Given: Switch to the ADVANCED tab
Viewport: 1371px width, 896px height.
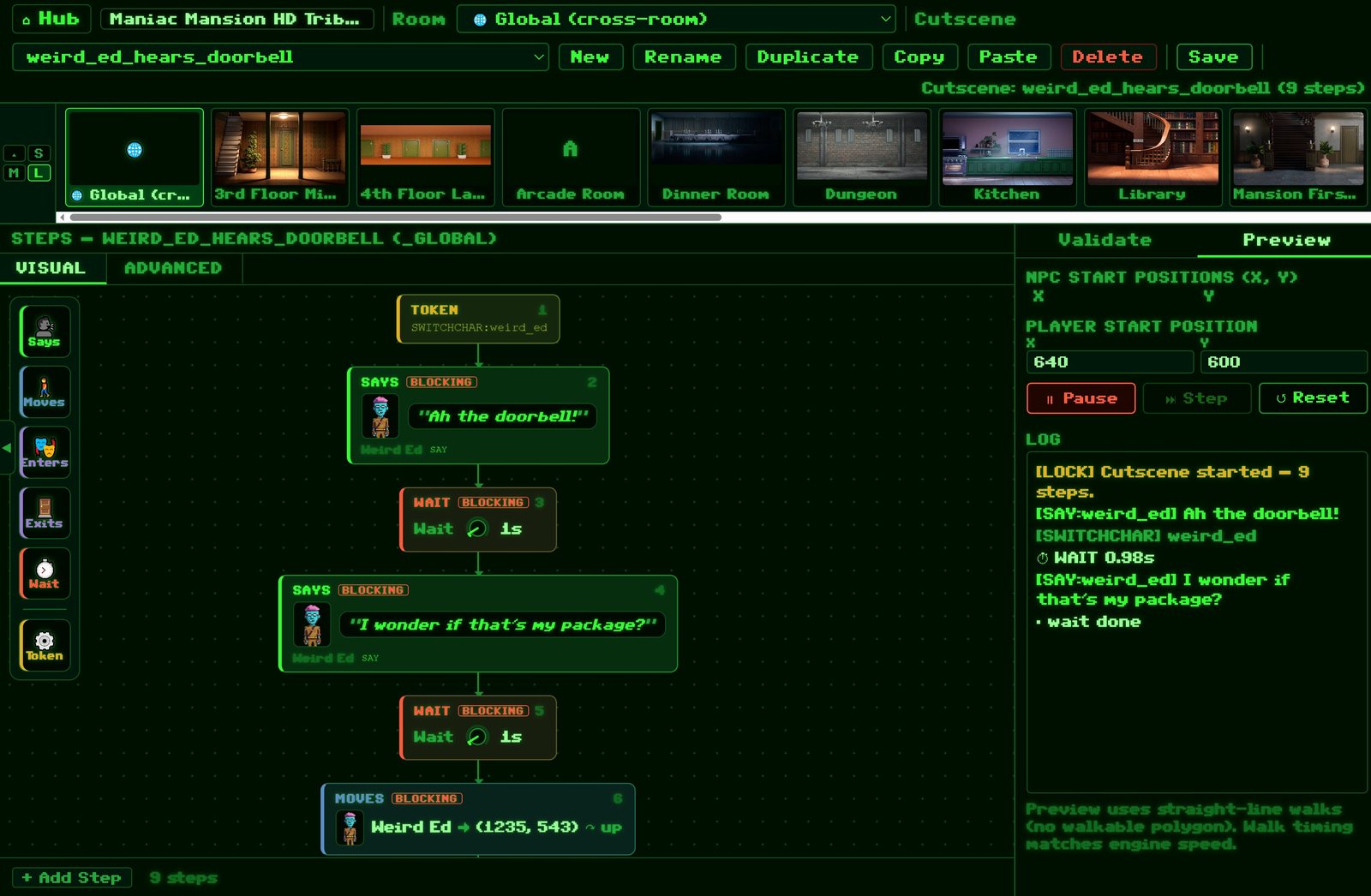Looking at the screenshot, I should point(173,268).
